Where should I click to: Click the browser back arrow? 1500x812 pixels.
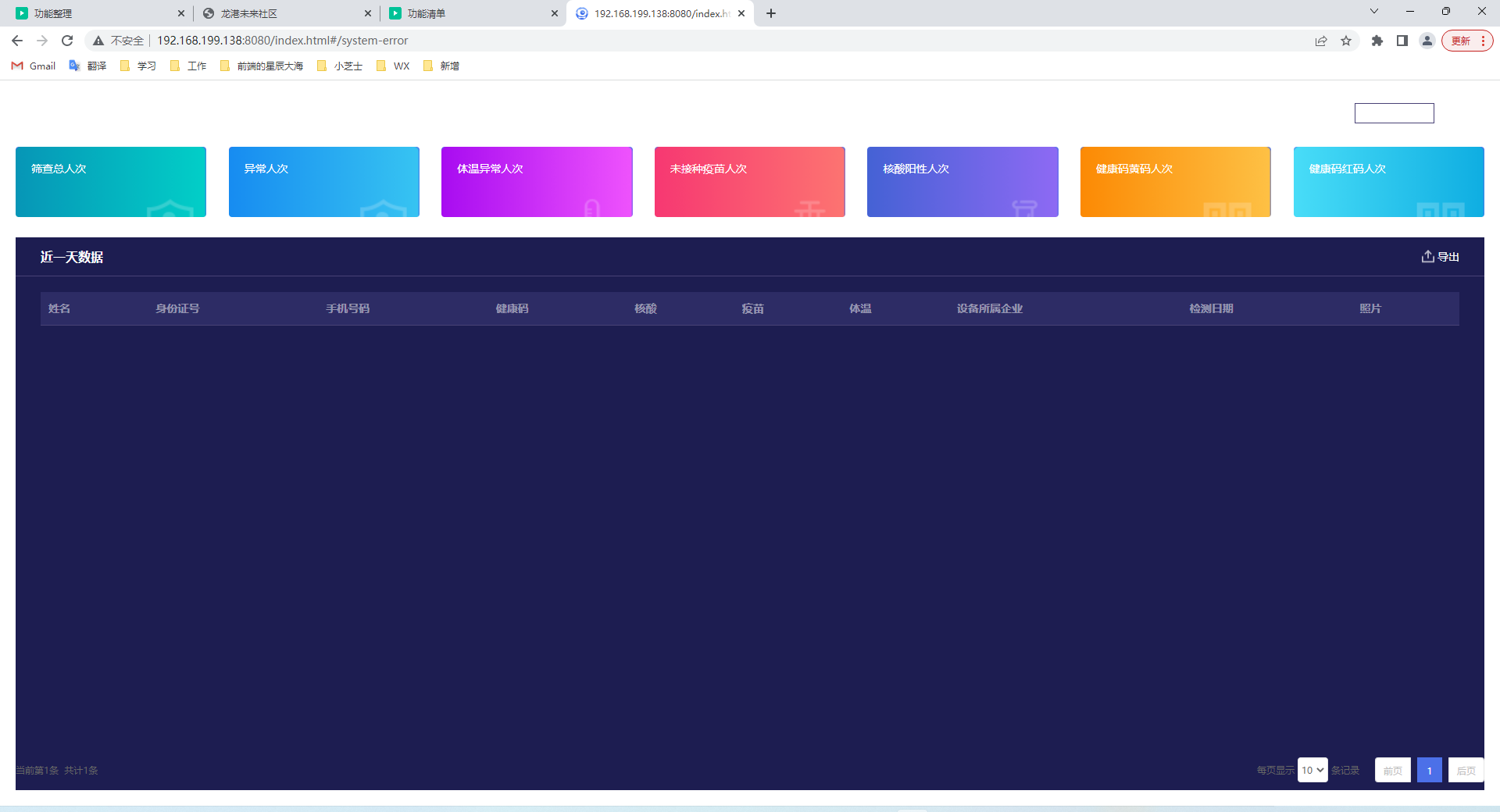pyautogui.click(x=17, y=41)
